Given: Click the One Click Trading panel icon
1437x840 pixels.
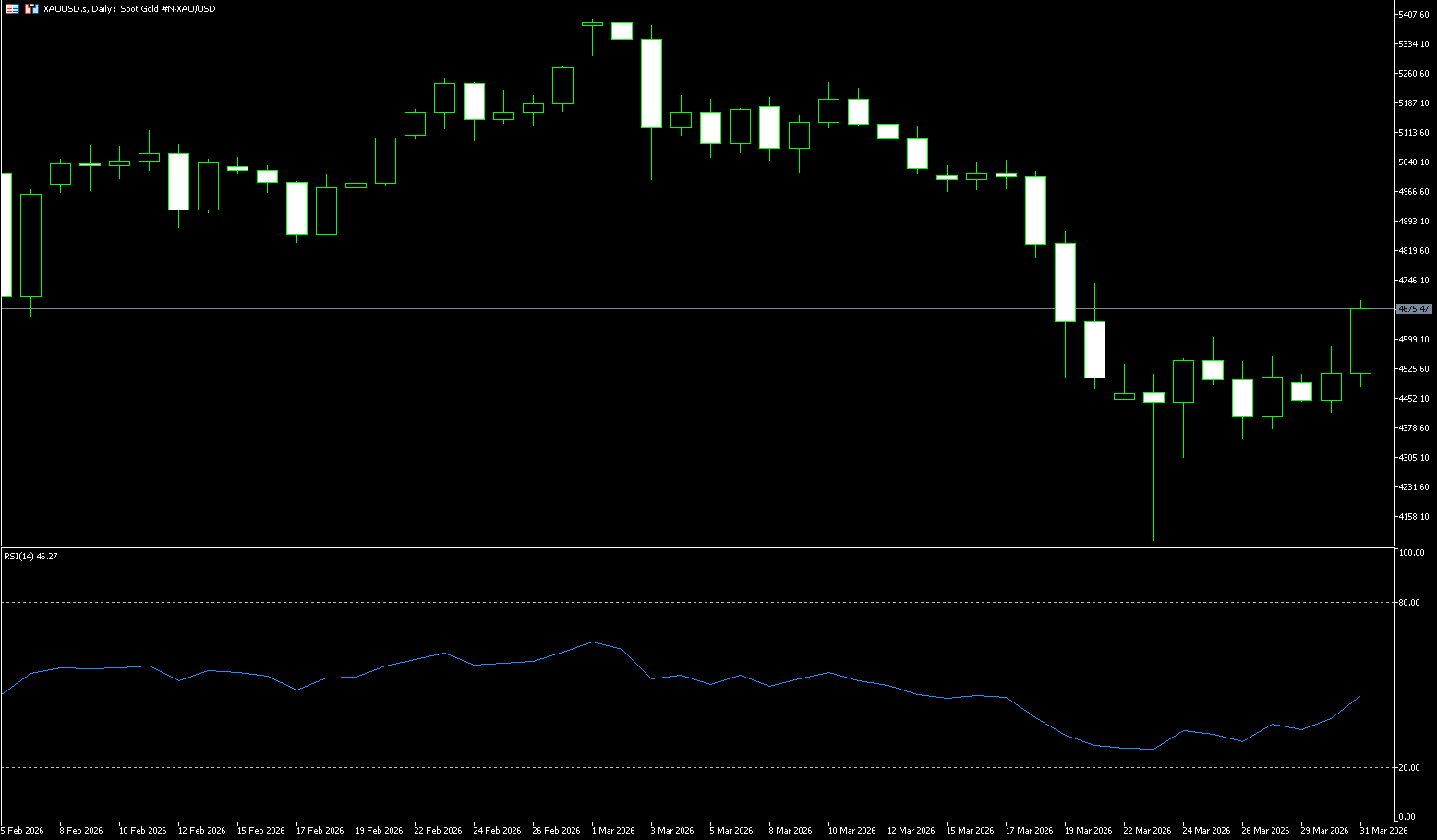Looking at the screenshot, I should tap(31, 8).
